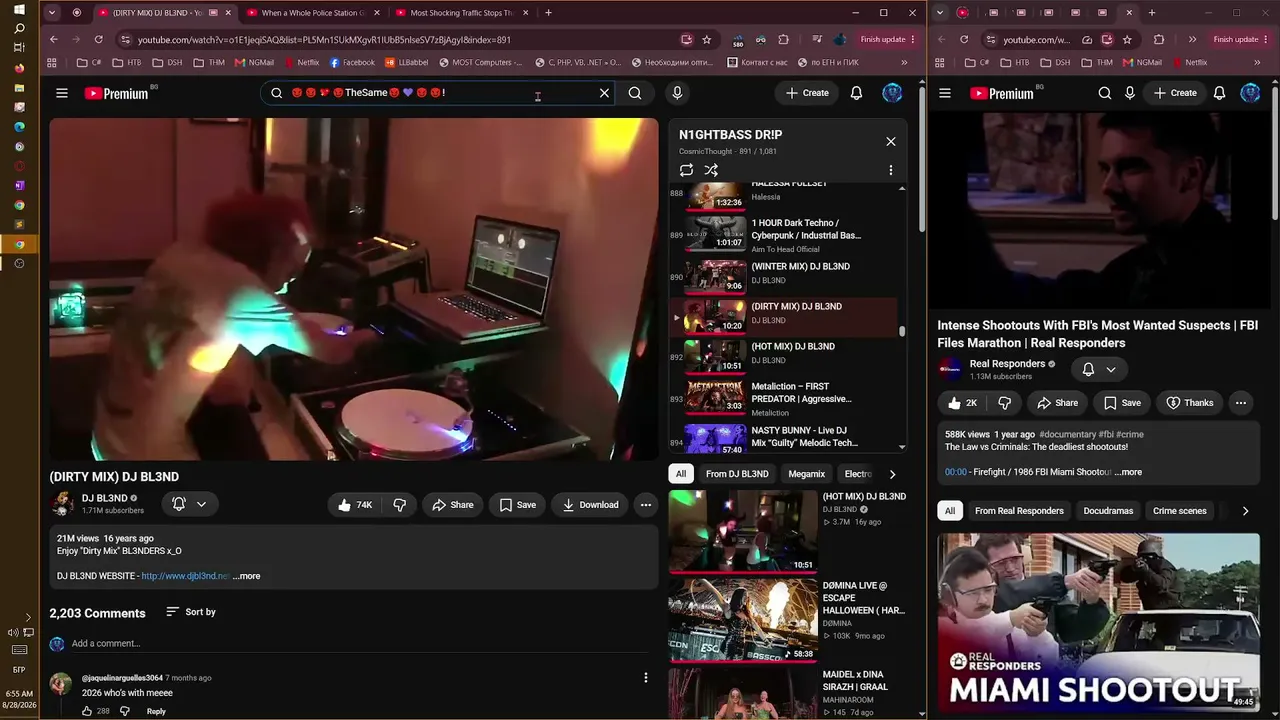Screen dimensions: 1280x720
Task: Expand Real Responders description with ...more
Action: click(1127, 472)
